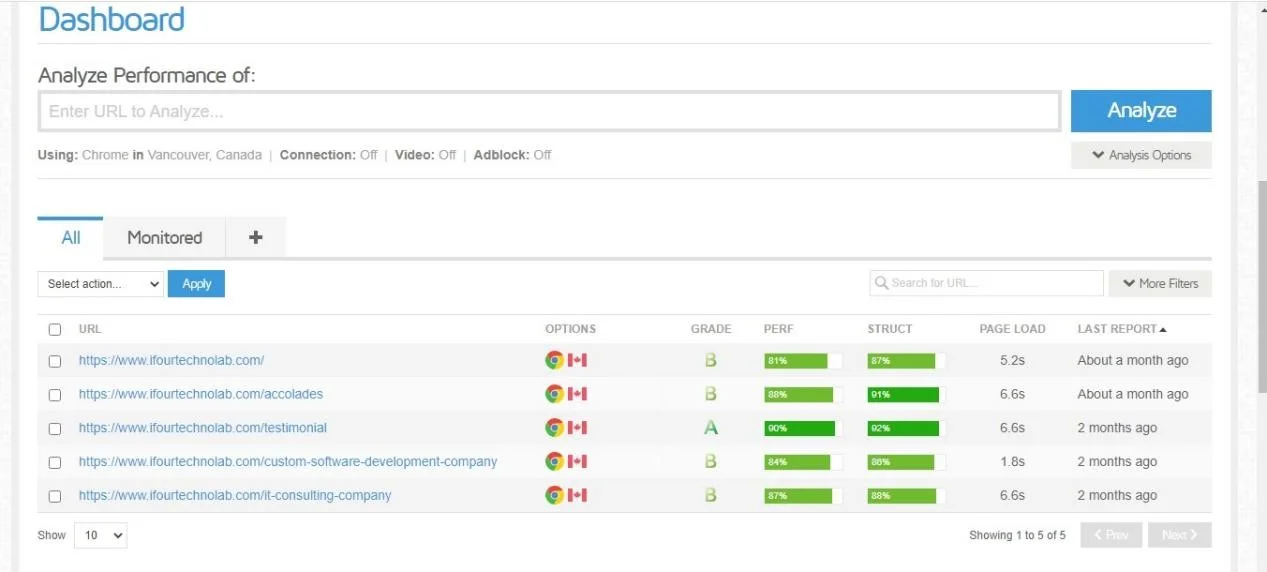
Task: Click the Canada flag in the custom-software-development-company row
Action: (577, 461)
